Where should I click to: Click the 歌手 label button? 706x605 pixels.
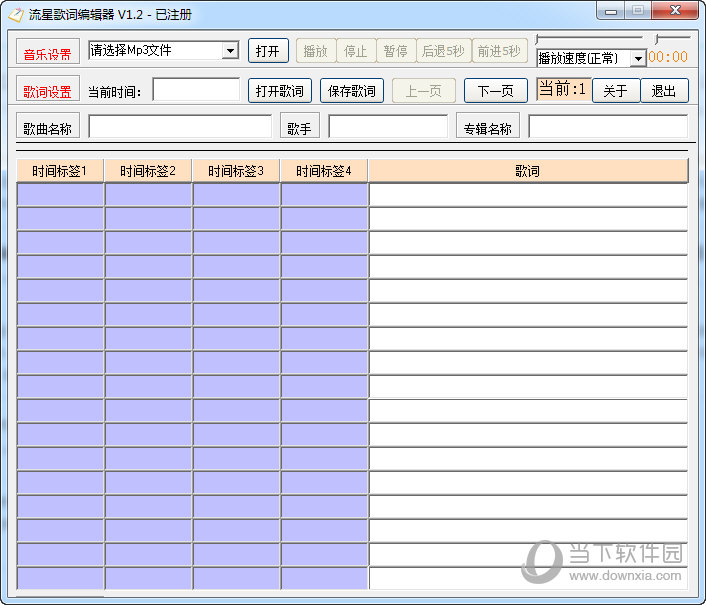[x=300, y=126]
